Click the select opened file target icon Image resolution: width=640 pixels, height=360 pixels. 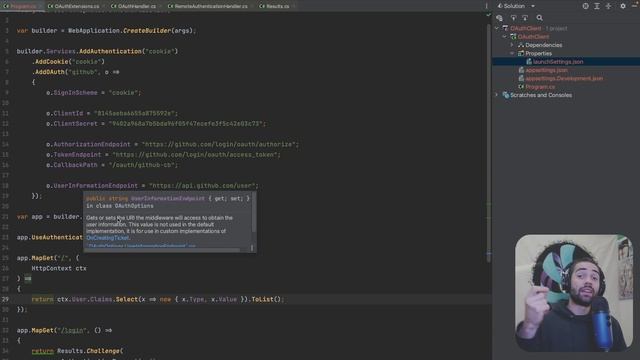coord(585,6)
